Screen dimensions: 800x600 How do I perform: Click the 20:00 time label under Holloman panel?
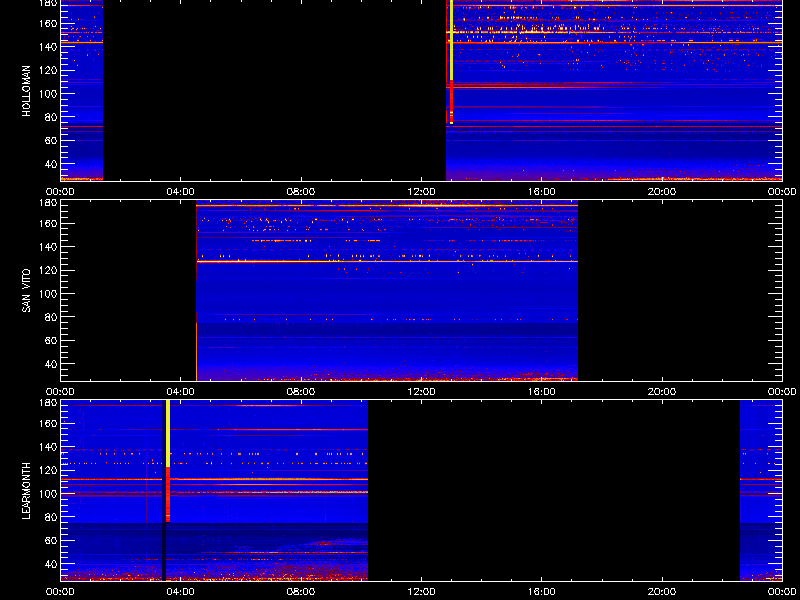coord(662,192)
